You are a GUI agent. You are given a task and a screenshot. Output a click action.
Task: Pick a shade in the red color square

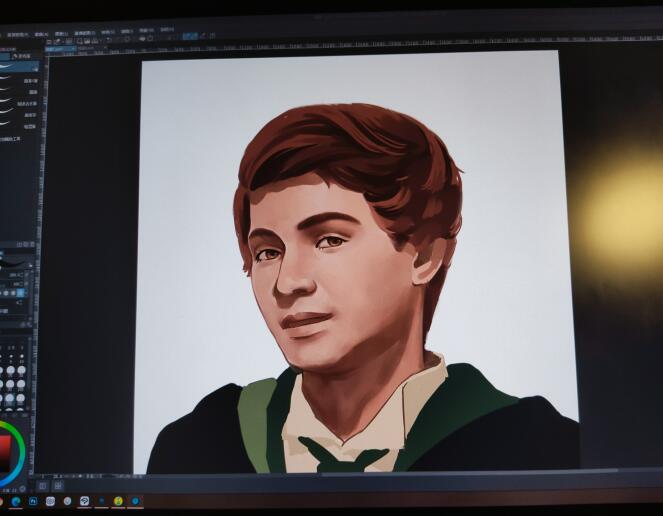point(5,454)
